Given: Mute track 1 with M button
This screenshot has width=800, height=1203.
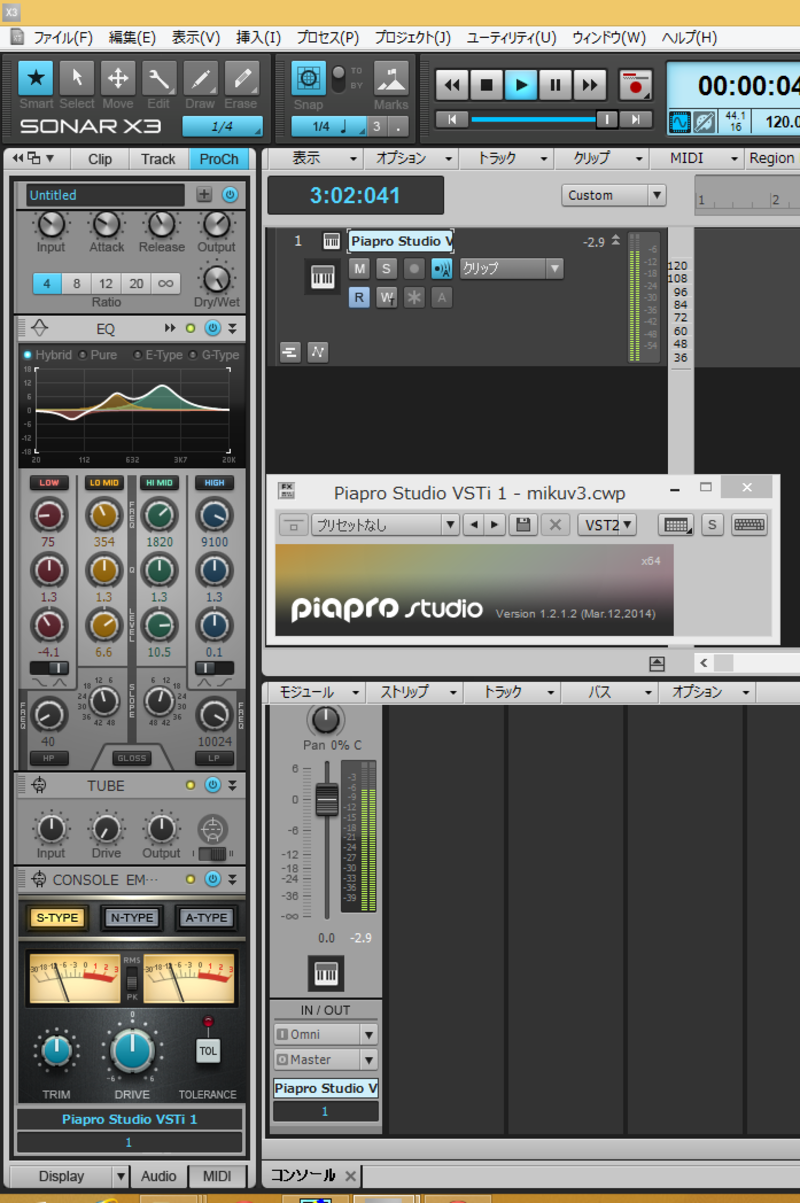Looking at the screenshot, I should click(x=359, y=268).
